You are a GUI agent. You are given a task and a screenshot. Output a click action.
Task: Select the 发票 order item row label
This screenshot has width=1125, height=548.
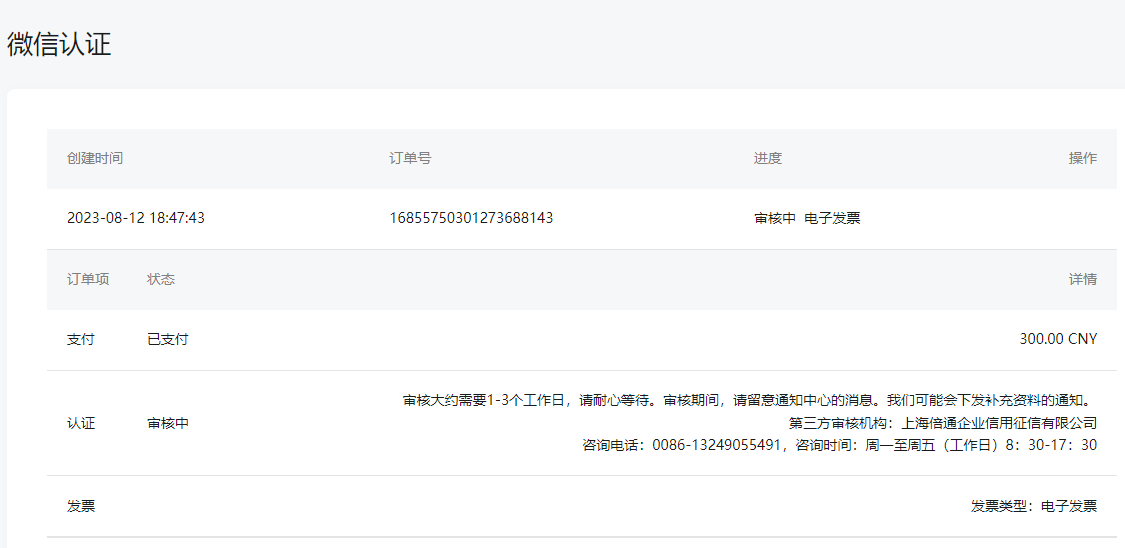pos(80,506)
